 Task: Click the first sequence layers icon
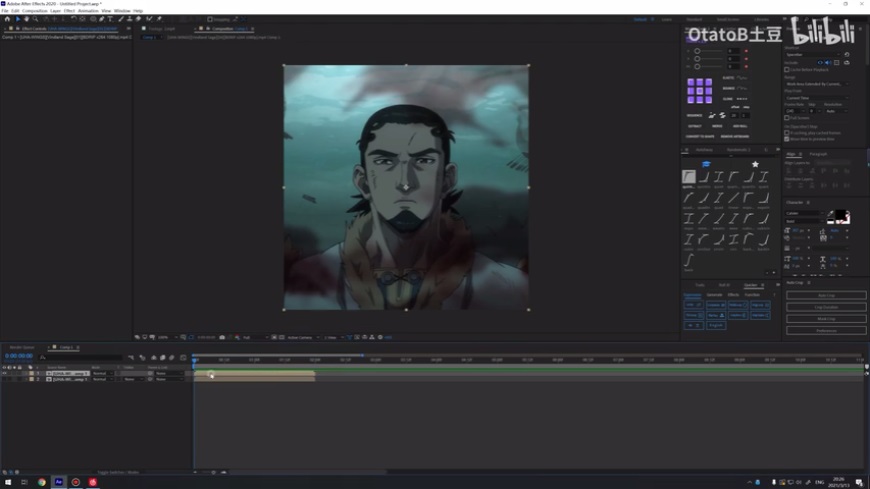tap(712, 115)
